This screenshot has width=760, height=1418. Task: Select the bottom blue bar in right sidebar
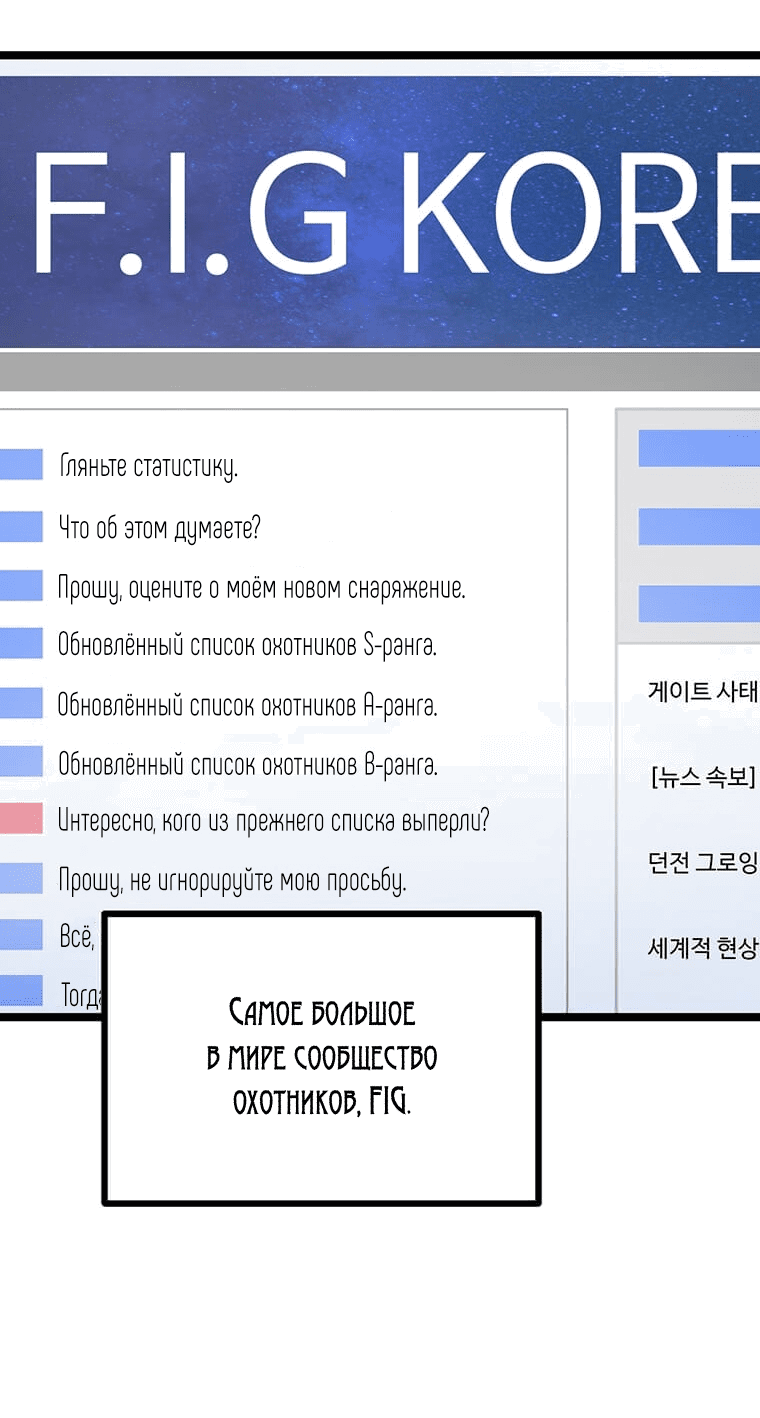coord(698,603)
